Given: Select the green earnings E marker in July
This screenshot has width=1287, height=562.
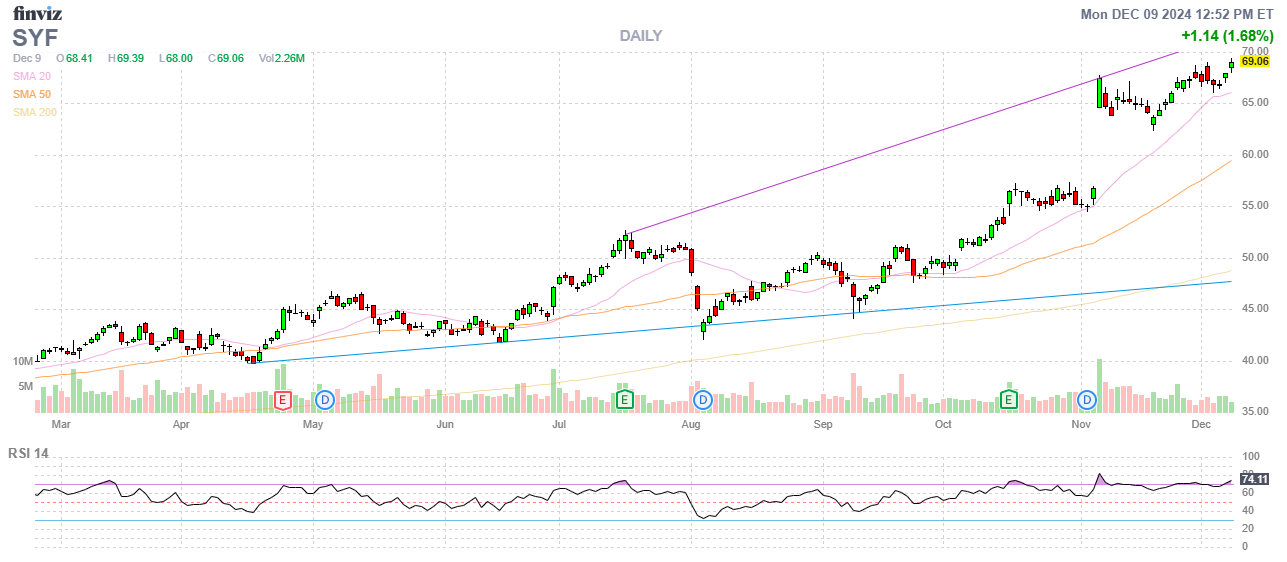Looking at the screenshot, I should [x=624, y=400].
